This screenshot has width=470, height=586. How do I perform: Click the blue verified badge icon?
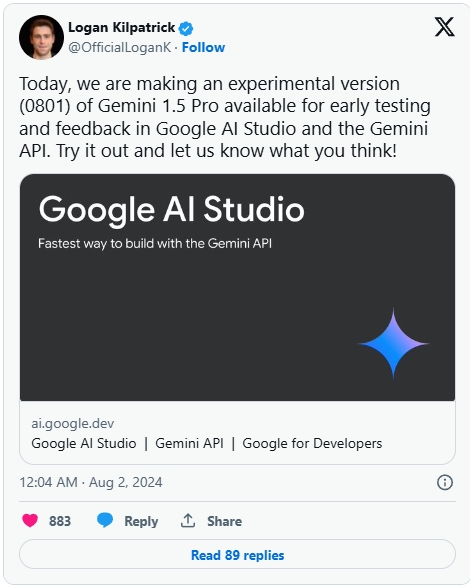(x=186, y=28)
